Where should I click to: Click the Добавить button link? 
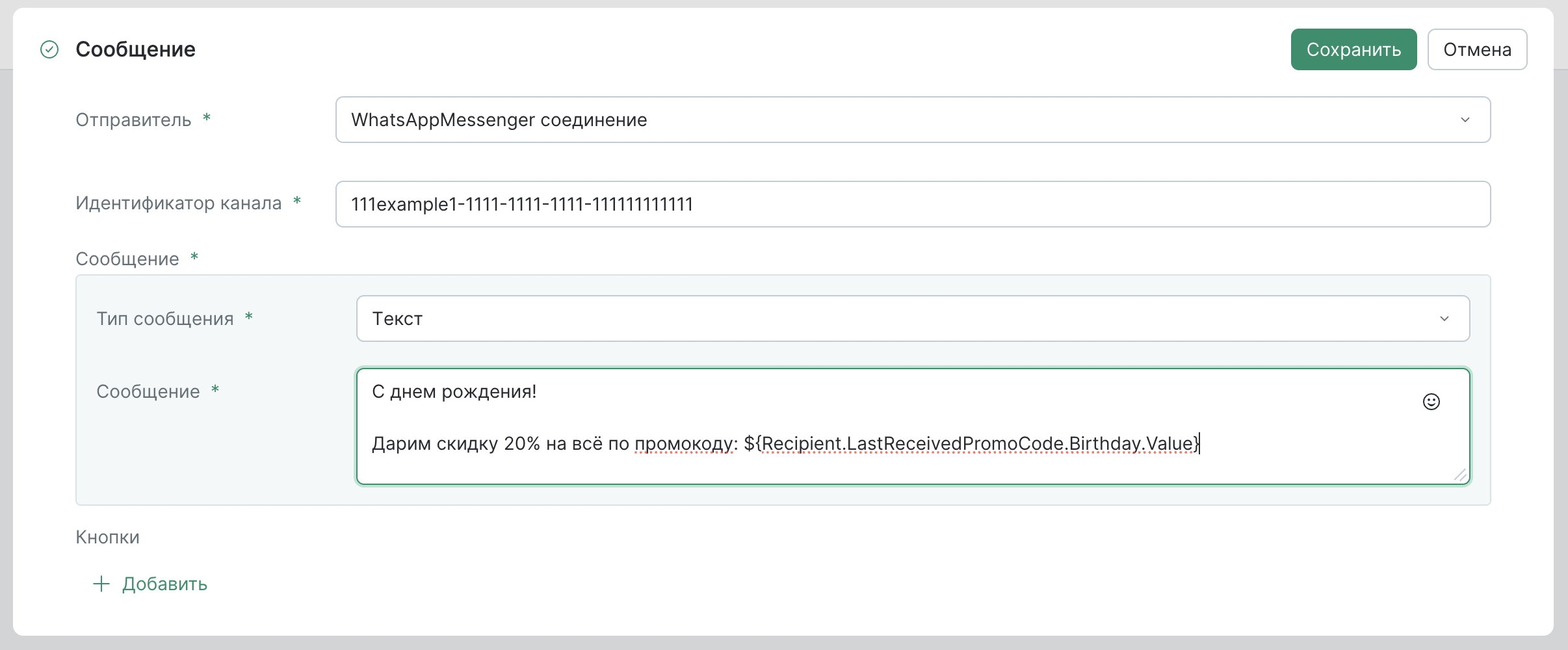[164, 584]
